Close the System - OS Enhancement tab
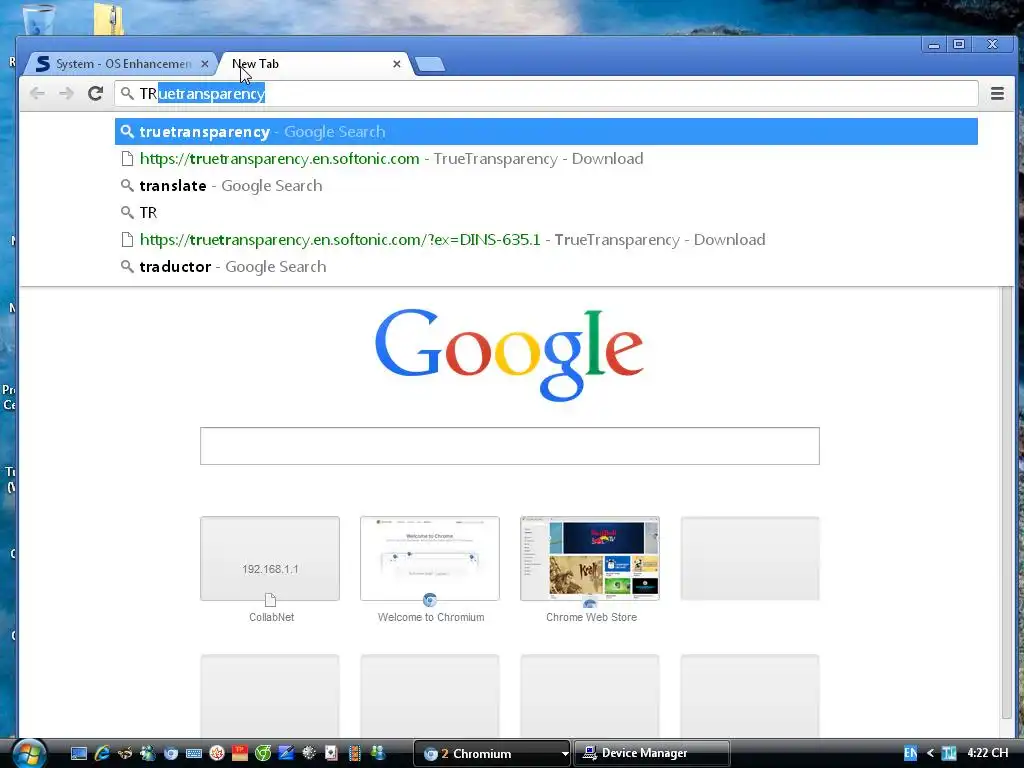Viewport: 1024px width, 768px height. (x=204, y=64)
